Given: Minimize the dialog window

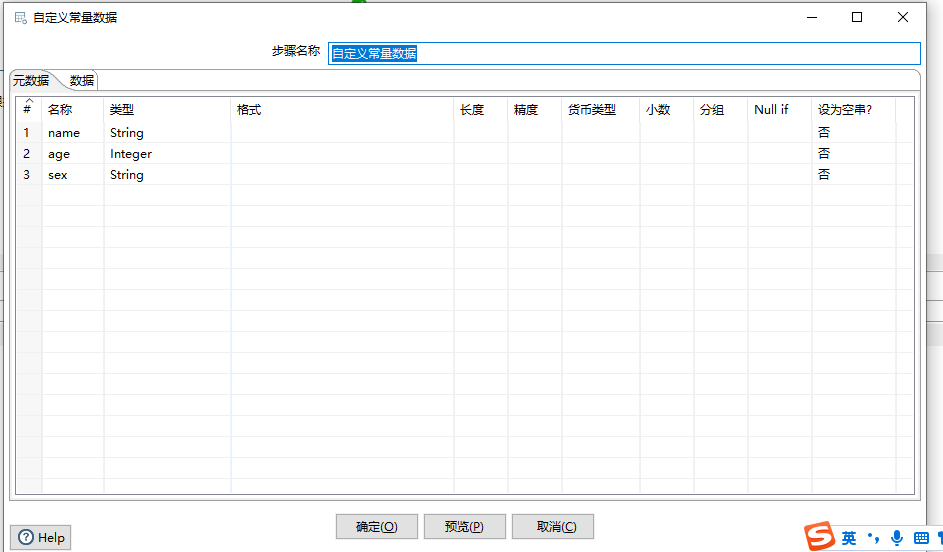Looking at the screenshot, I should pos(811,17).
